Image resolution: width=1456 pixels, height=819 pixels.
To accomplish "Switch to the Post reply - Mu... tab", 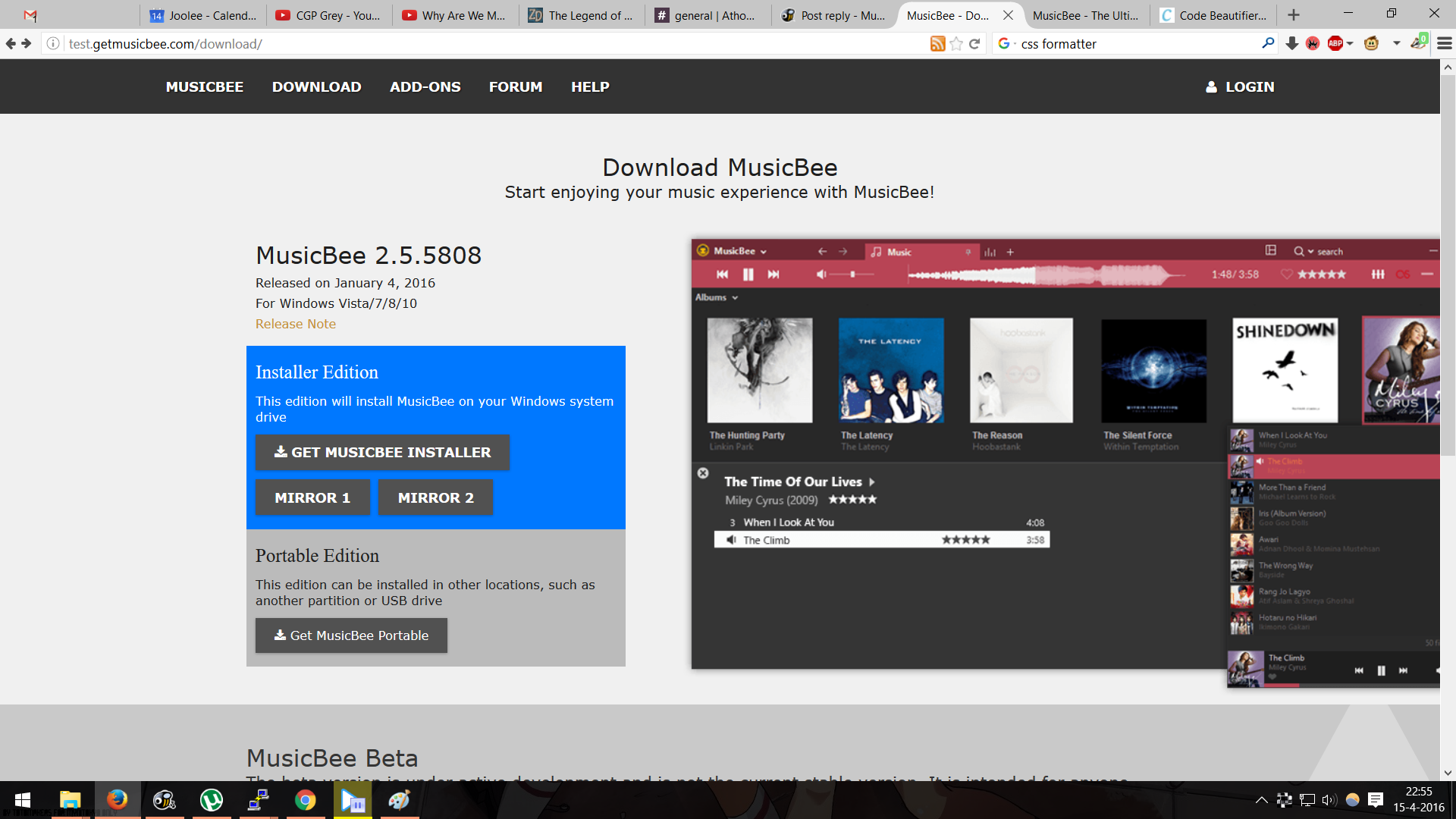I will coord(833,15).
